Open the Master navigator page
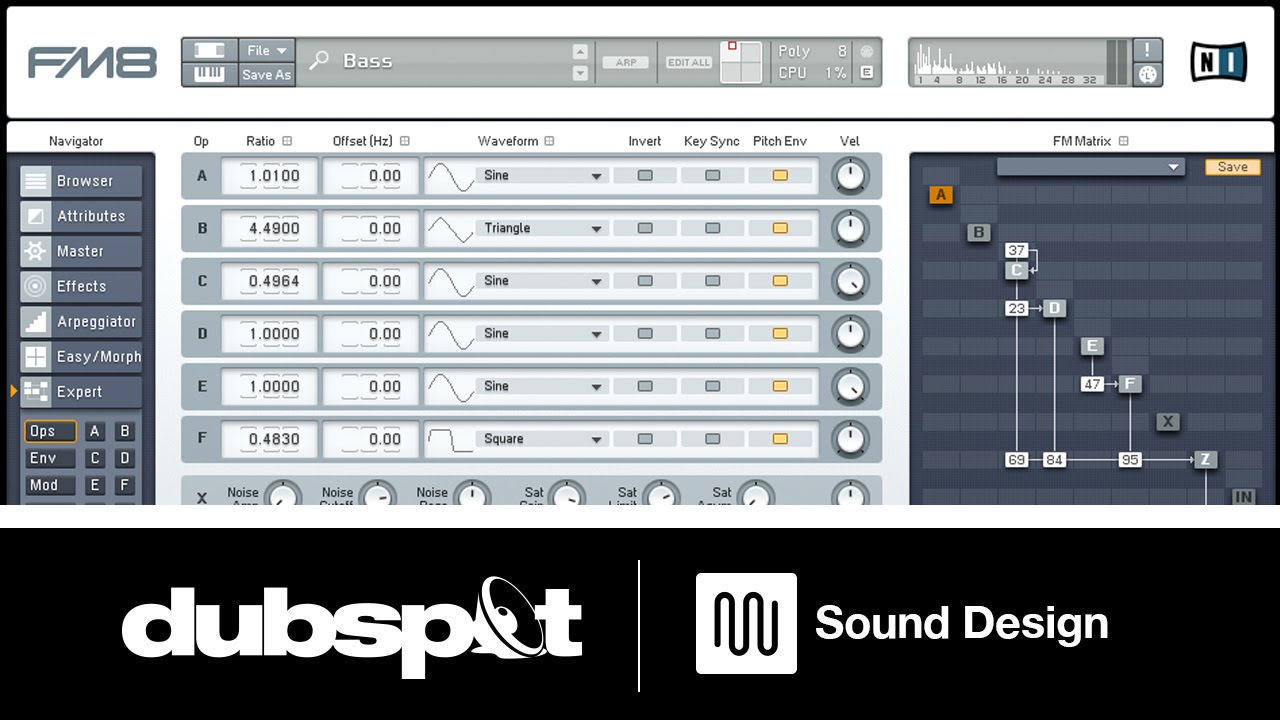The image size is (1280, 720). click(81, 251)
